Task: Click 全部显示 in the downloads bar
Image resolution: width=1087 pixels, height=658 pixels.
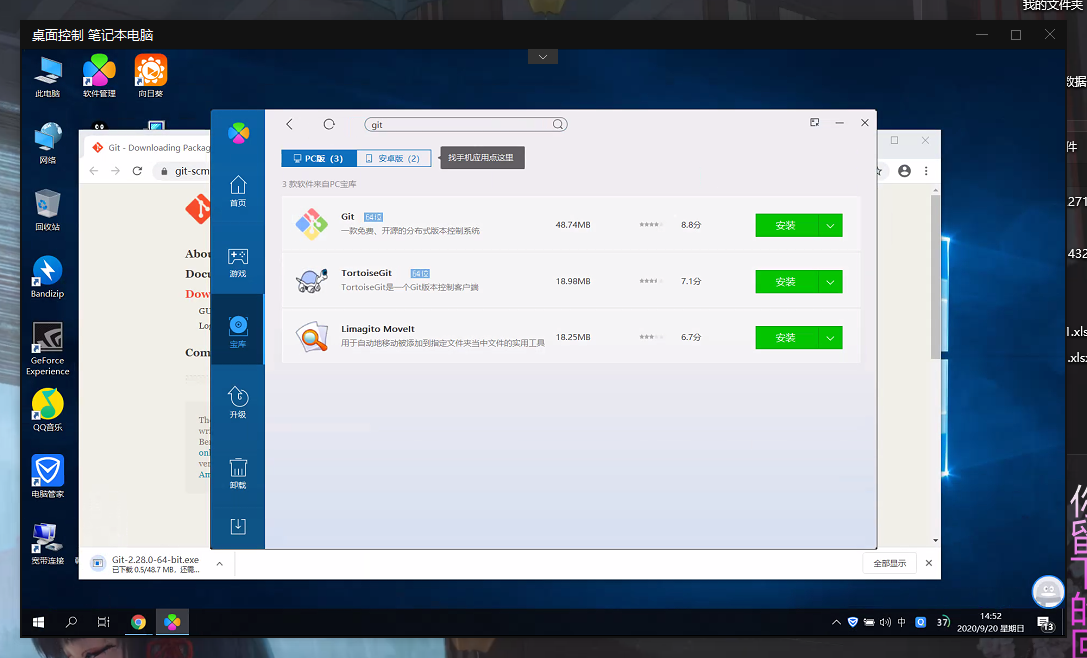Action: [x=889, y=563]
